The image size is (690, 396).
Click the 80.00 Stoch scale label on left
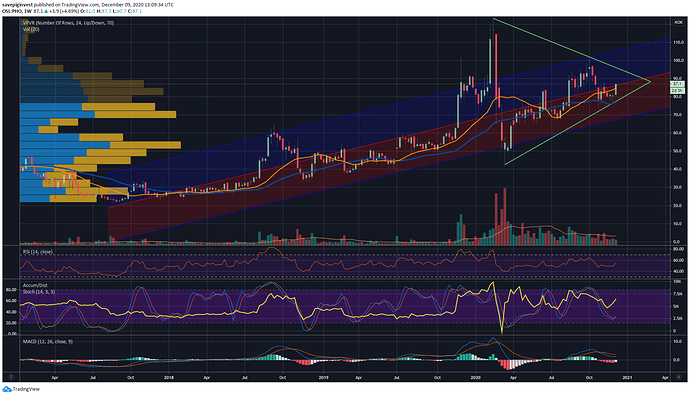11,290
